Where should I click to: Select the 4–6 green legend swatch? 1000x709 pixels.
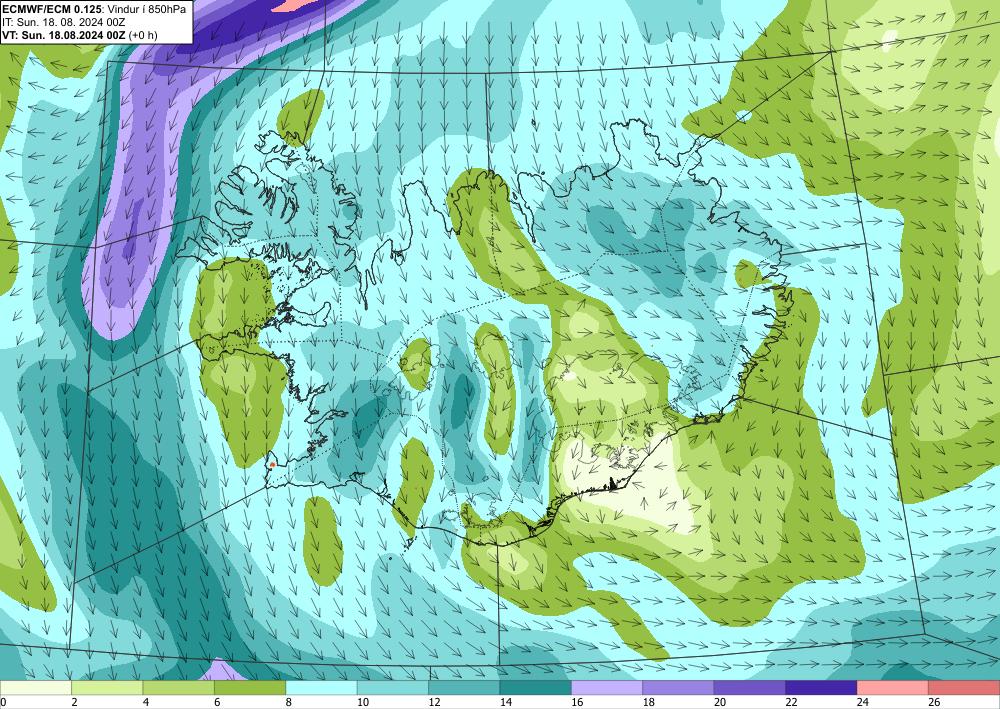click(x=179, y=688)
